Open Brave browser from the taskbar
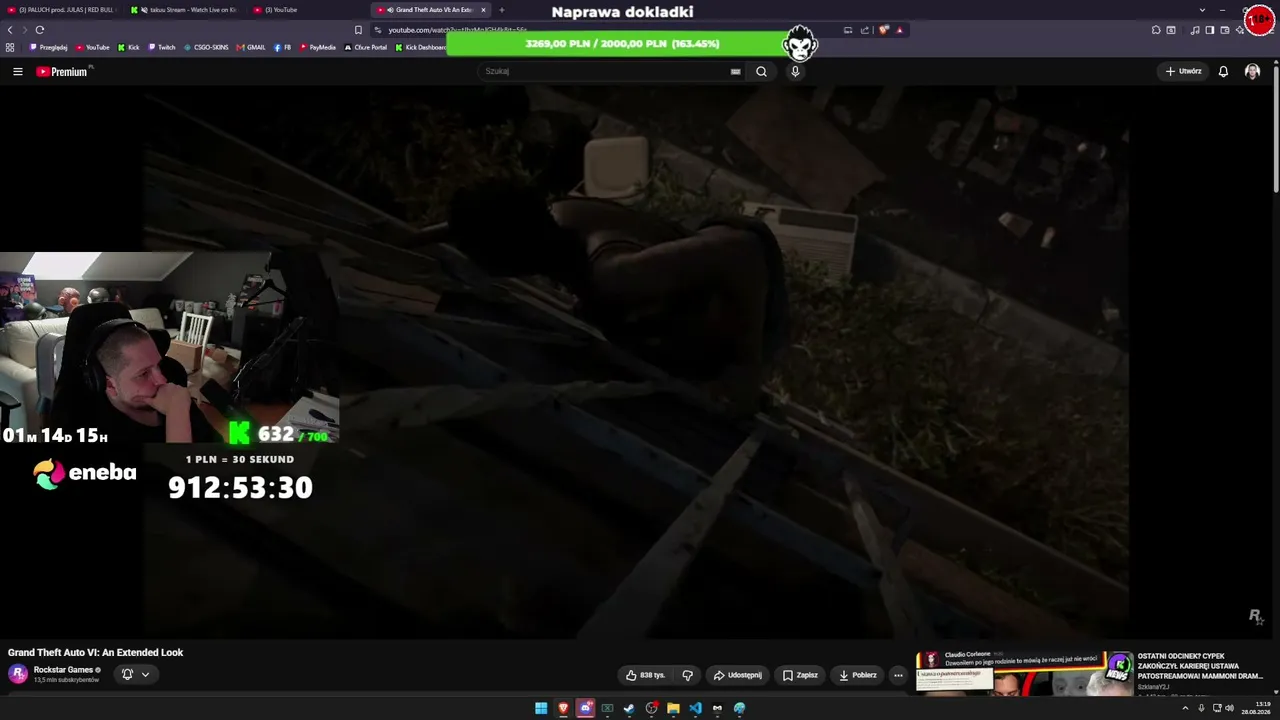This screenshot has height=720, width=1280. click(x=563, y=708)
